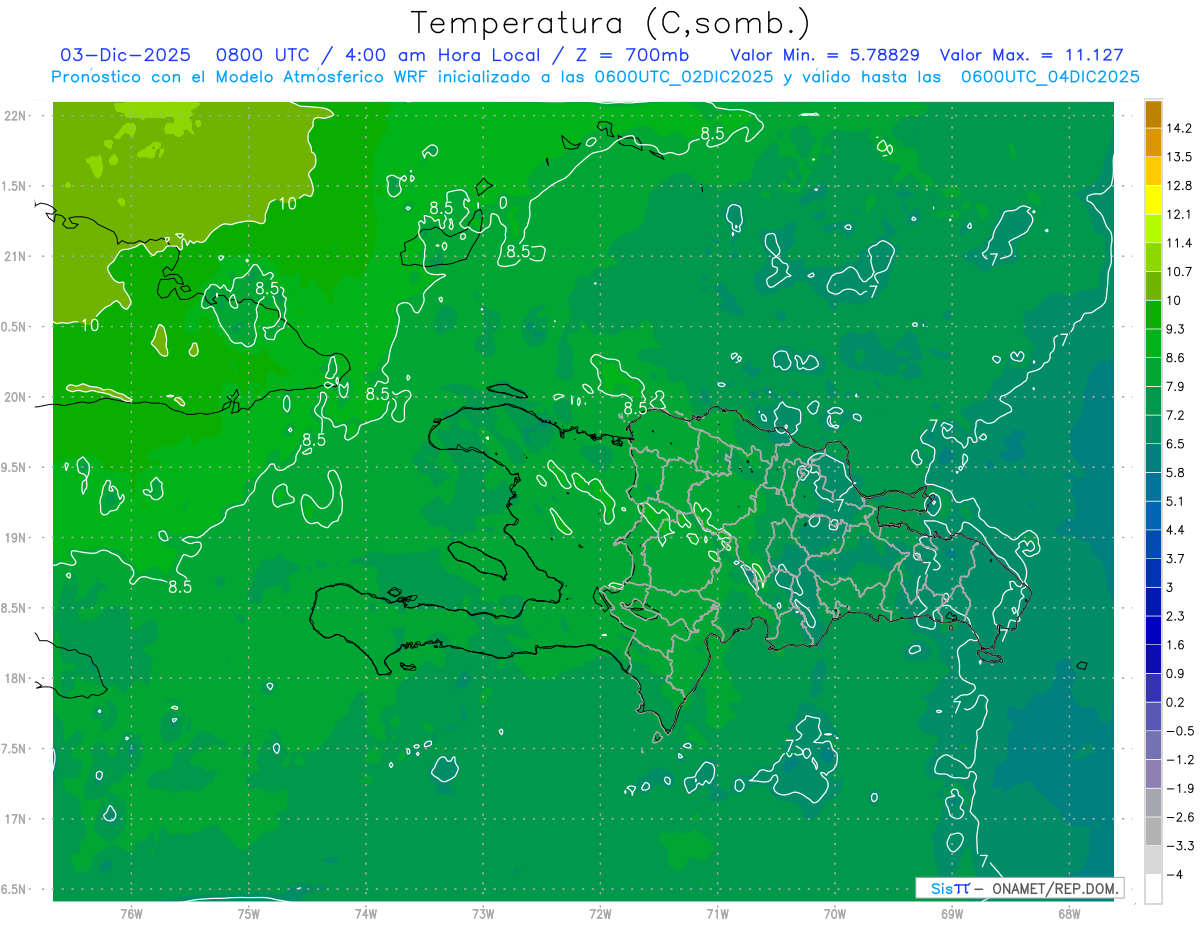Click the '7.9' colorbar value
This screenshot has height=927, width=1200.
pos(1176,386)
